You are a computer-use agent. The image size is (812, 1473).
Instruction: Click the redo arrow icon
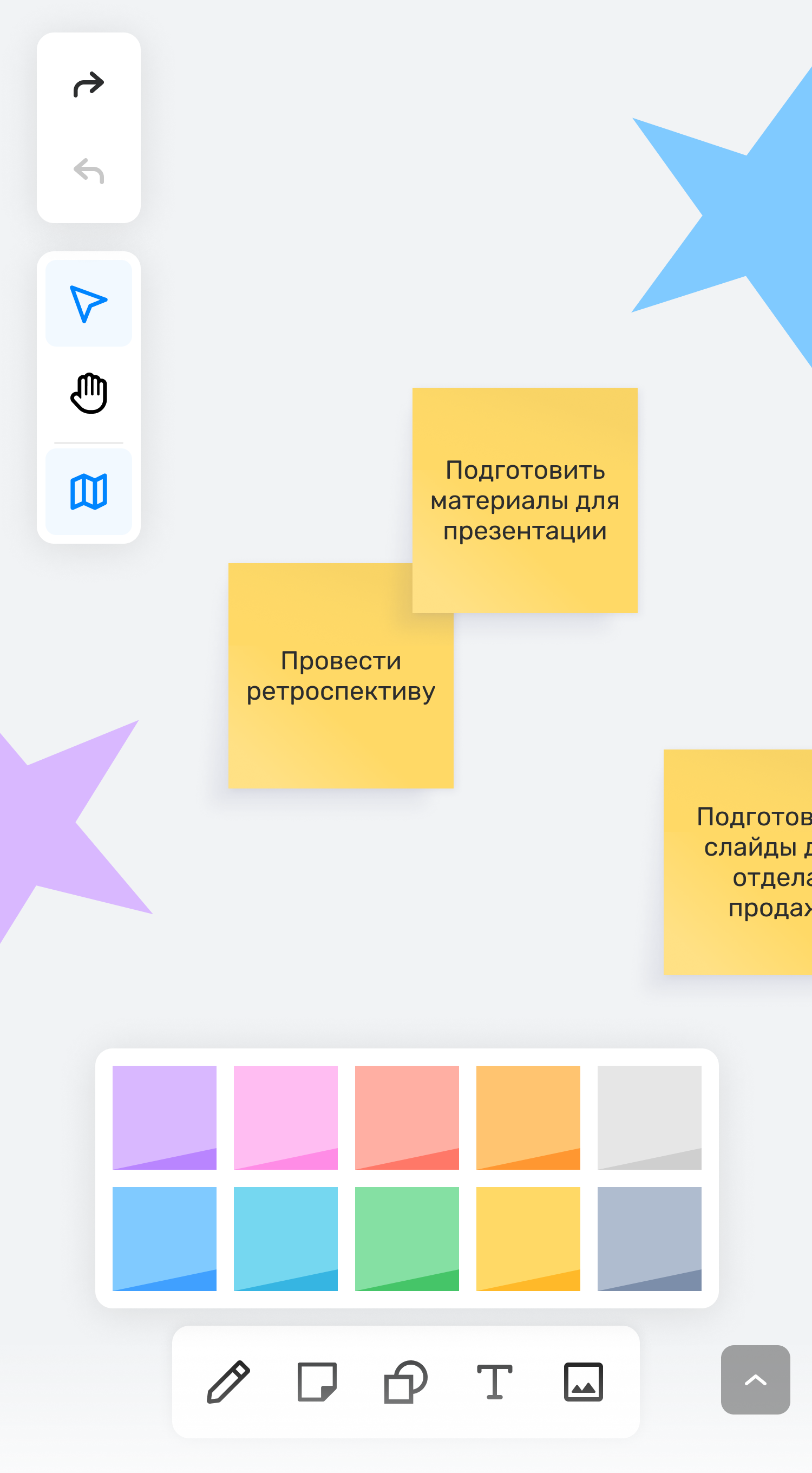pyautogui.click(x=89, y=84)
